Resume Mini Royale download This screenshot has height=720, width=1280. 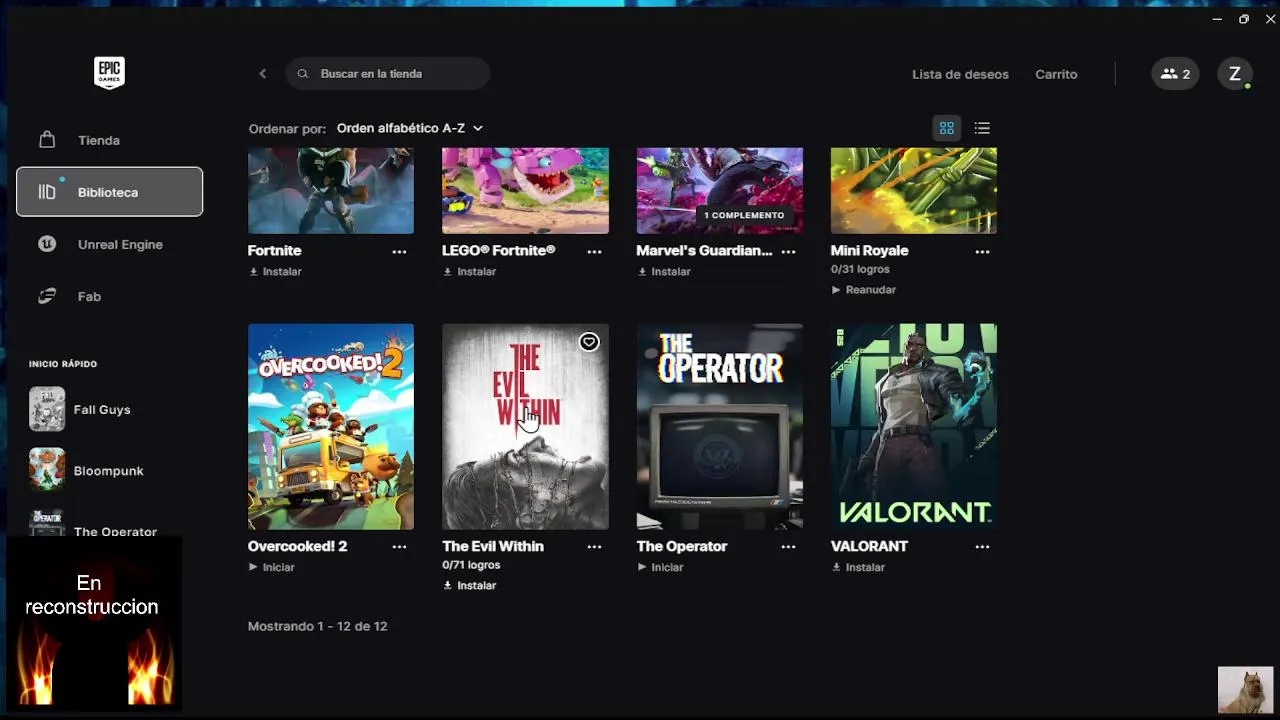click(864, 290)
